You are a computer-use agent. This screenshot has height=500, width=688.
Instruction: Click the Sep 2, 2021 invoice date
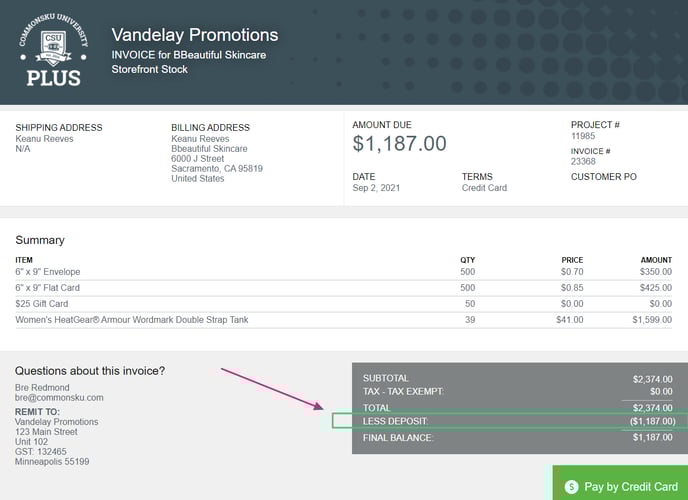pos(375,188)
